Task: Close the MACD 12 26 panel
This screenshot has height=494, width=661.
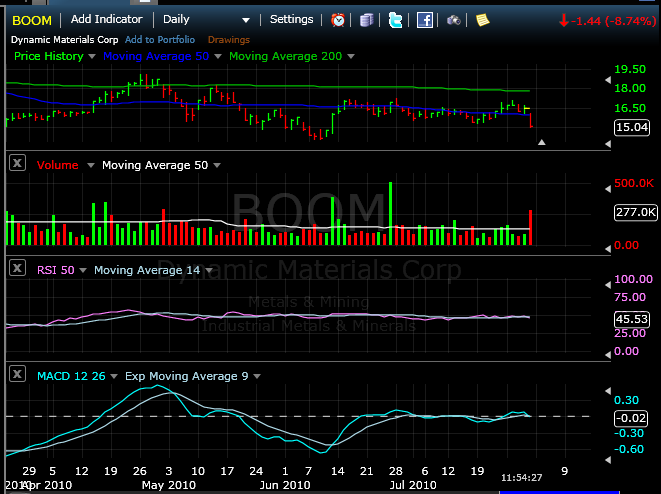Action: click(17, 375)
